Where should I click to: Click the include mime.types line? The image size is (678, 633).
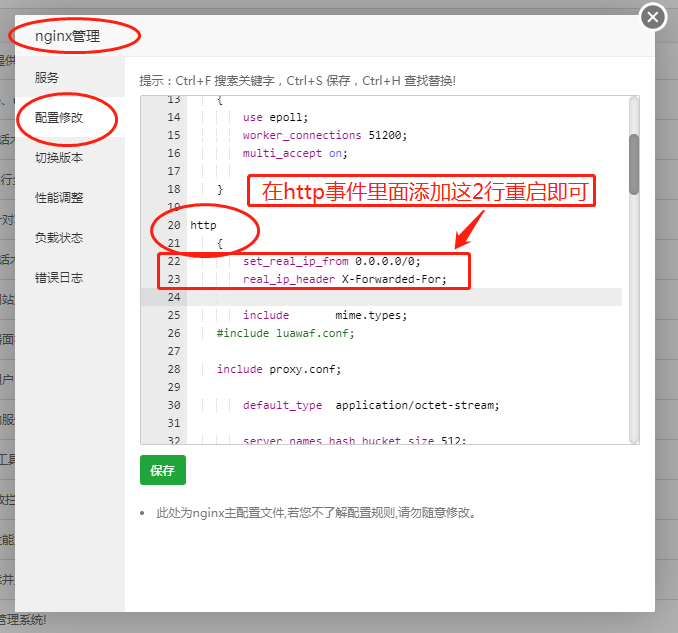325,315
